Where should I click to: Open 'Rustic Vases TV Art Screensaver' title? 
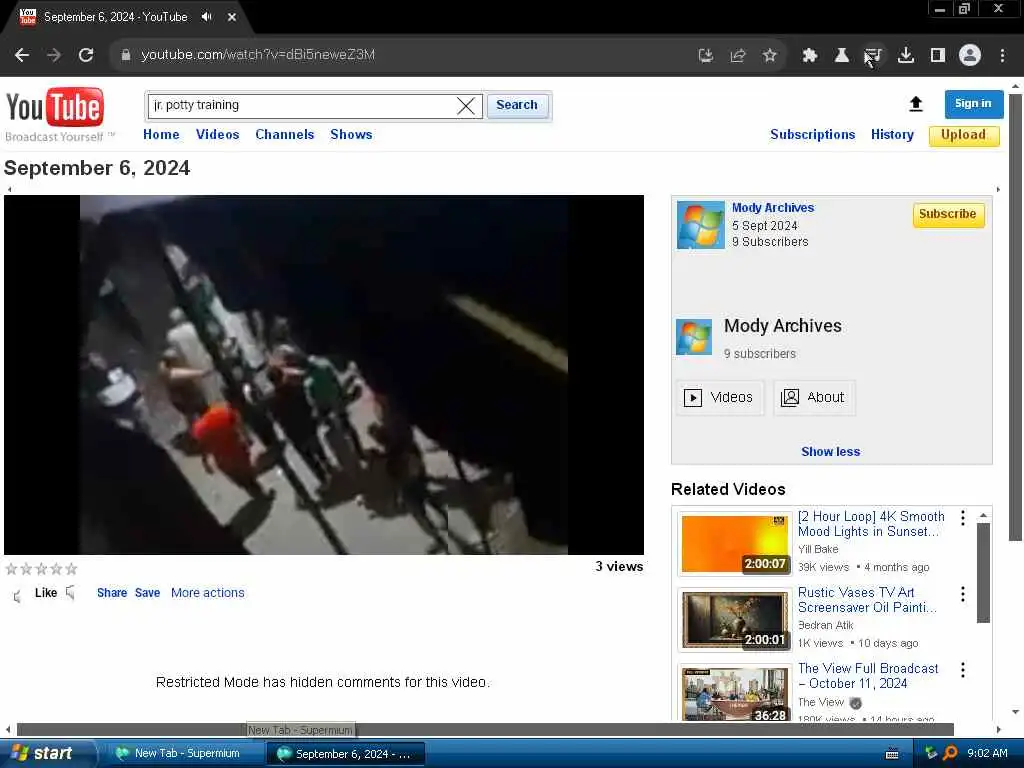[867, 600]
